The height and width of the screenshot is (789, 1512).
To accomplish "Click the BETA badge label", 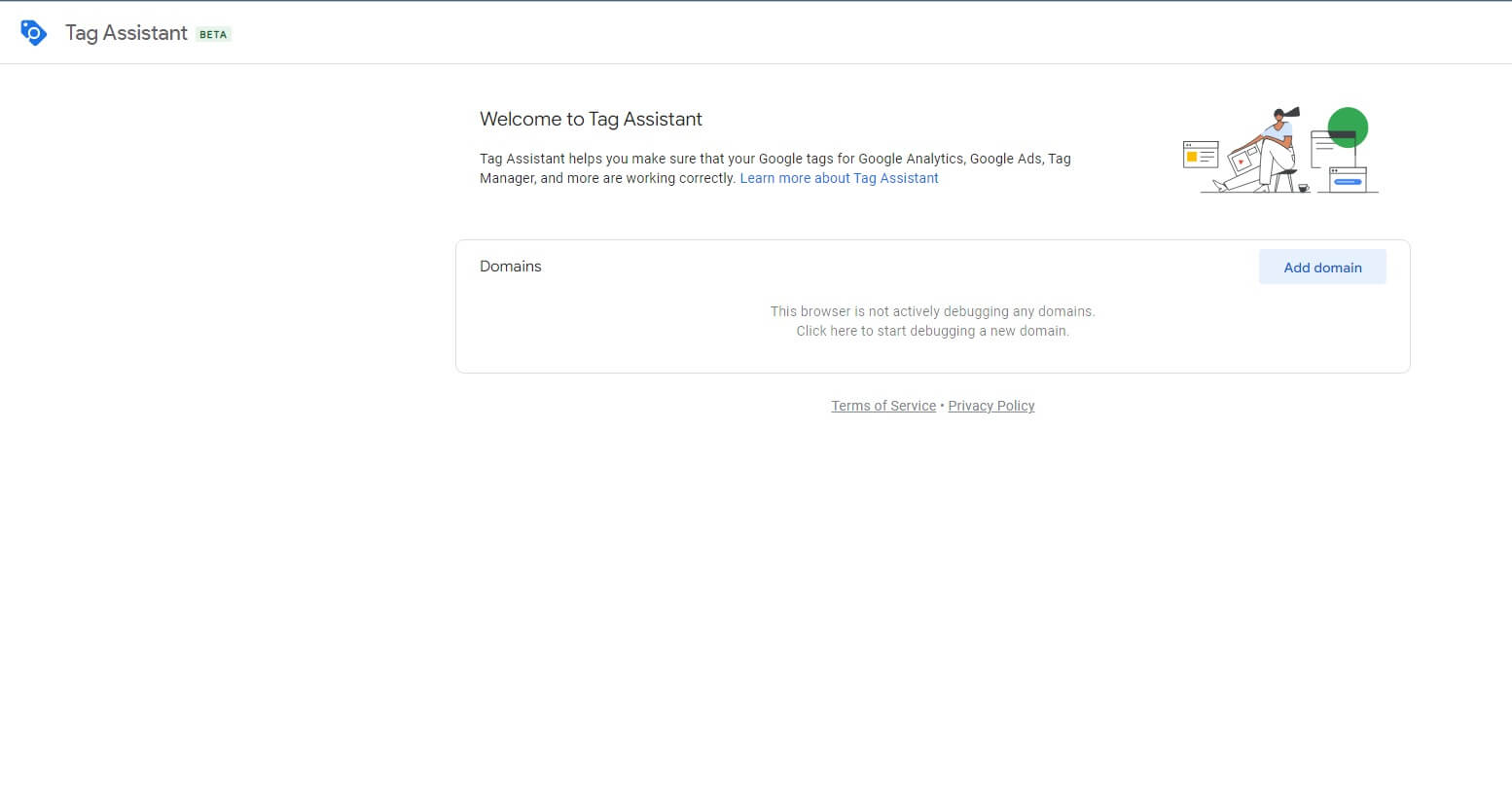I will click(x=213, y=34).
